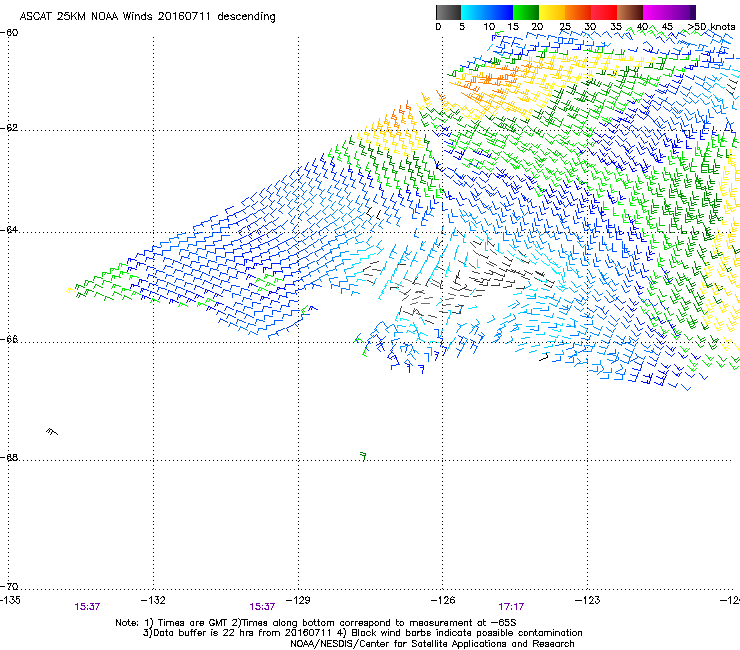This screenshot has height=650, width=740.
Task: Click the -68 latitude axis label
Action: point(9,458)
